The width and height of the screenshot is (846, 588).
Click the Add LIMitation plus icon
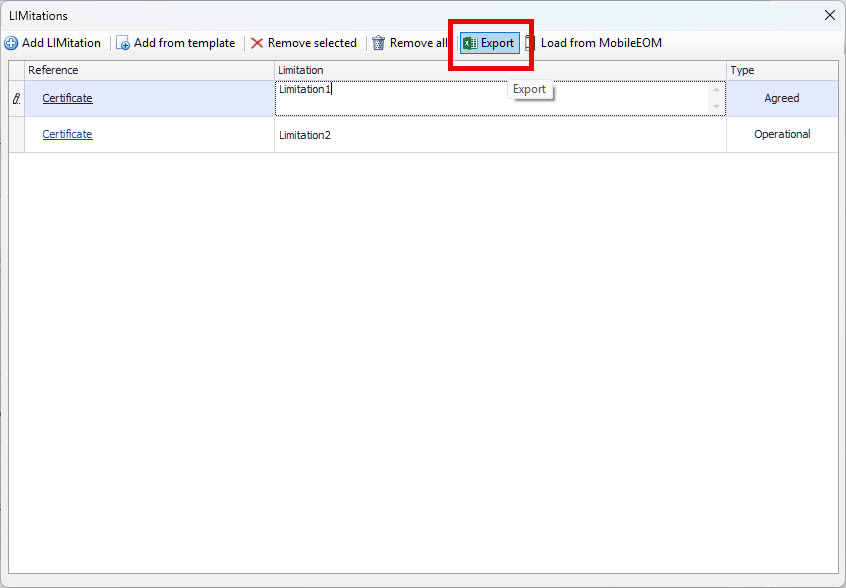pyautogui.click(x=11, y=43)
